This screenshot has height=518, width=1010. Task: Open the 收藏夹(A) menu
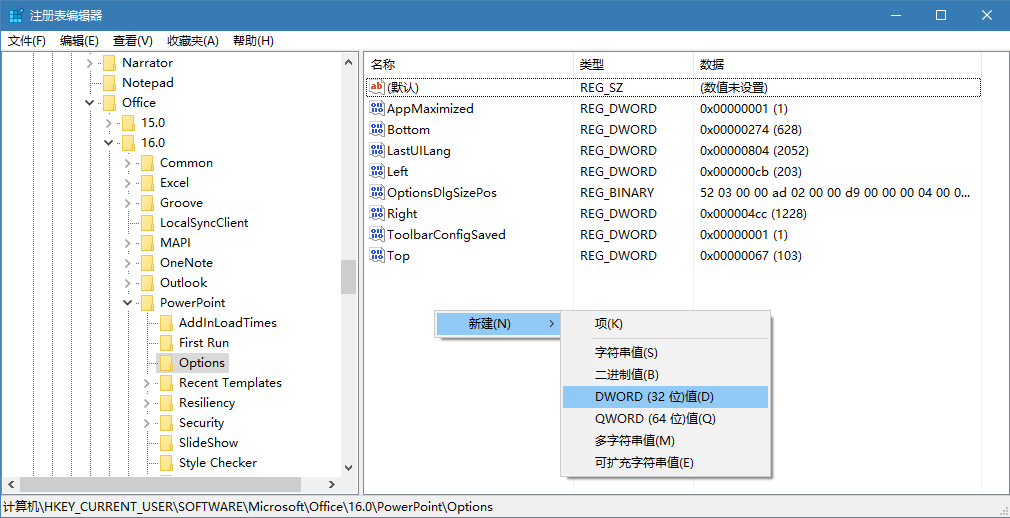click(193, 41)
